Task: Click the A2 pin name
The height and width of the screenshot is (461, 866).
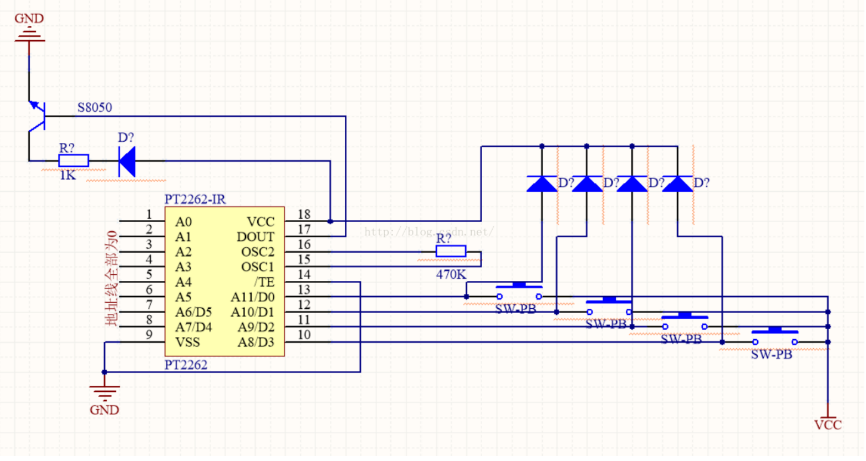Action: (x=183, y=252)
